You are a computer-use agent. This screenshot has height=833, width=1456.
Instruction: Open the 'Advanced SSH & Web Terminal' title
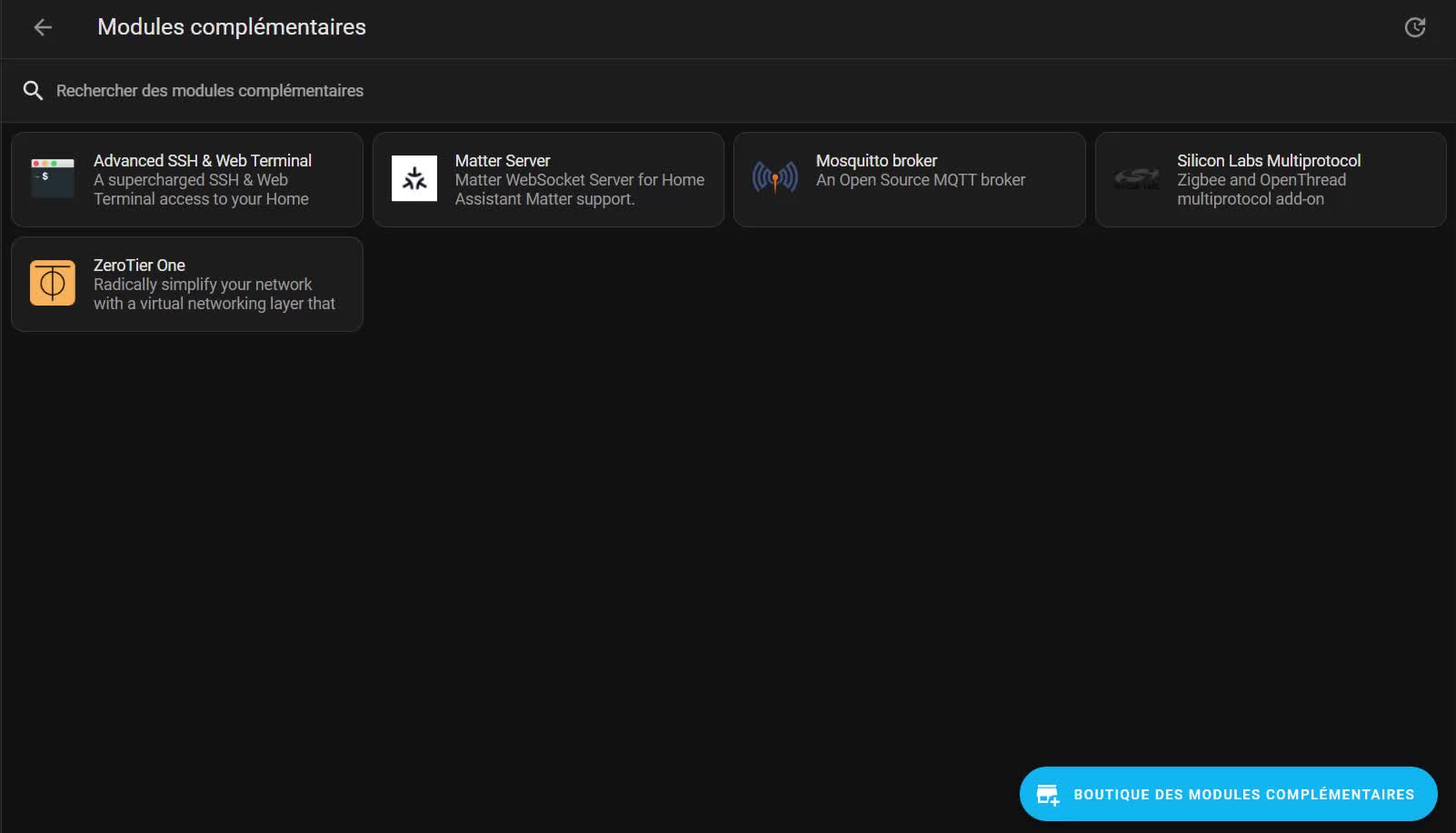(x=203, y=160)
